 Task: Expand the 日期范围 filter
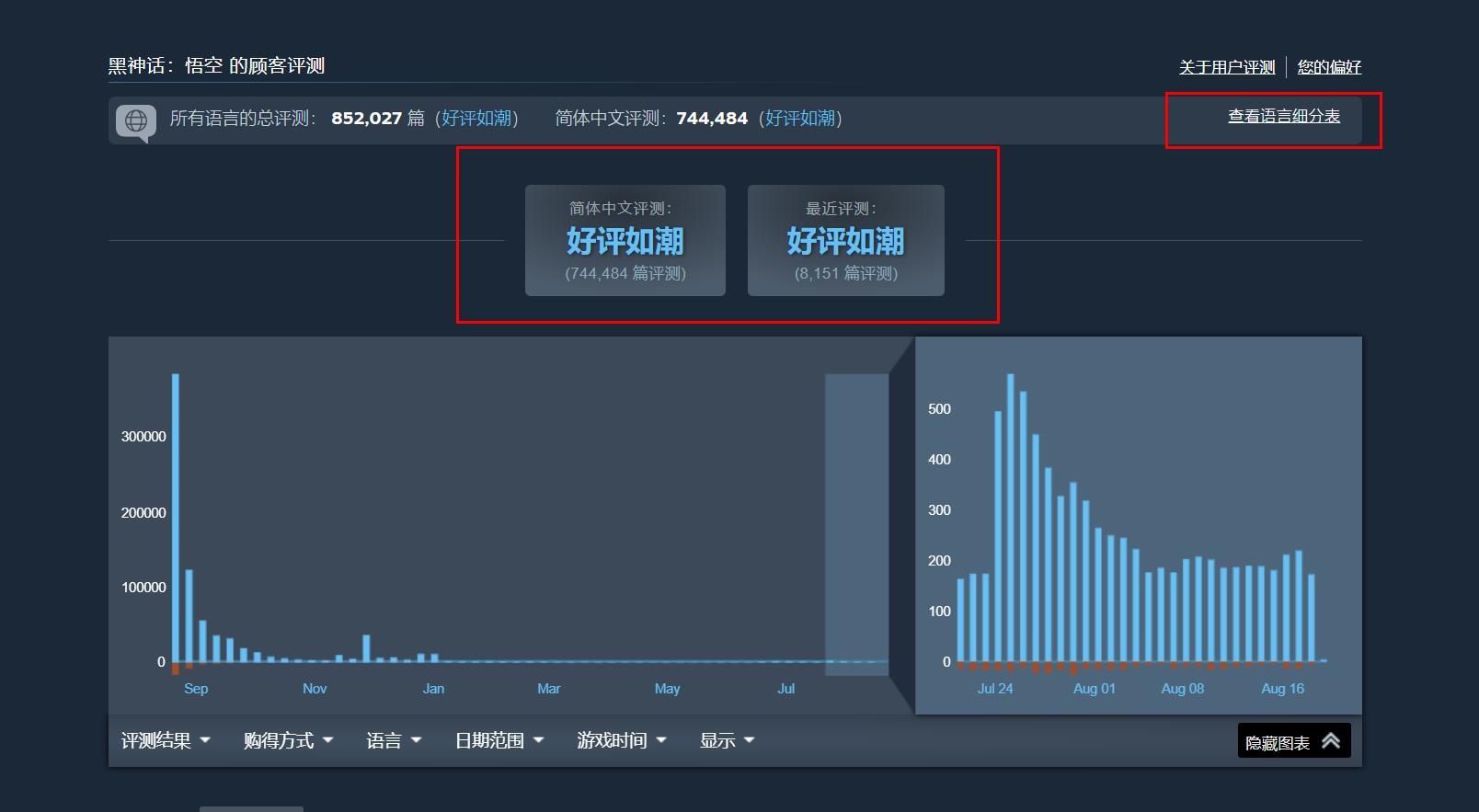pyautogui.click(x=499, y=741)
